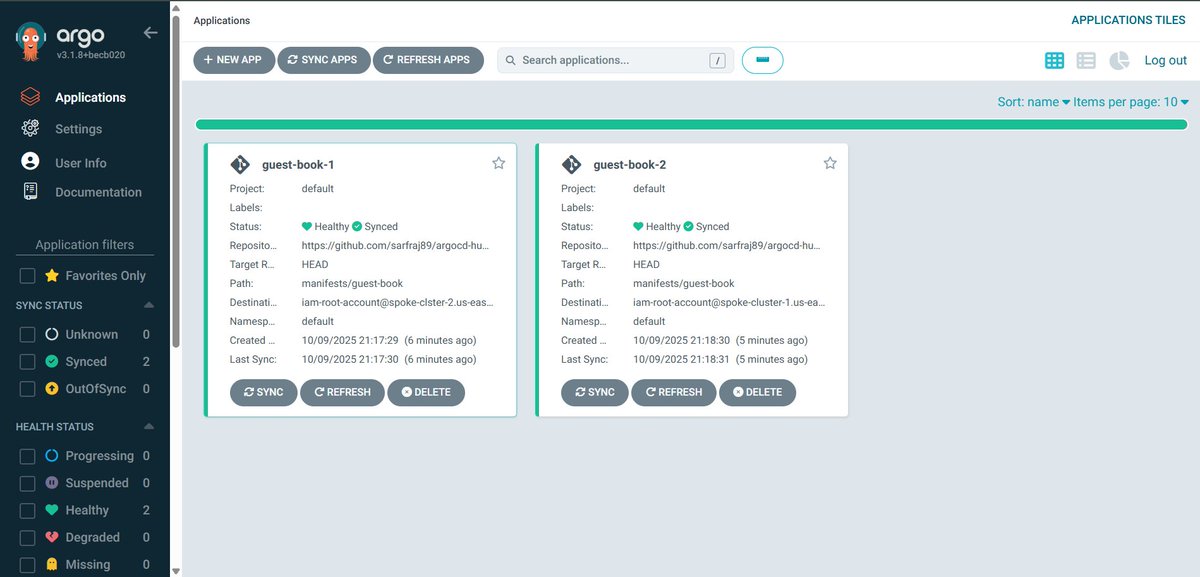
Task: Open Items per page dropdown
Action: point(1131,102)
